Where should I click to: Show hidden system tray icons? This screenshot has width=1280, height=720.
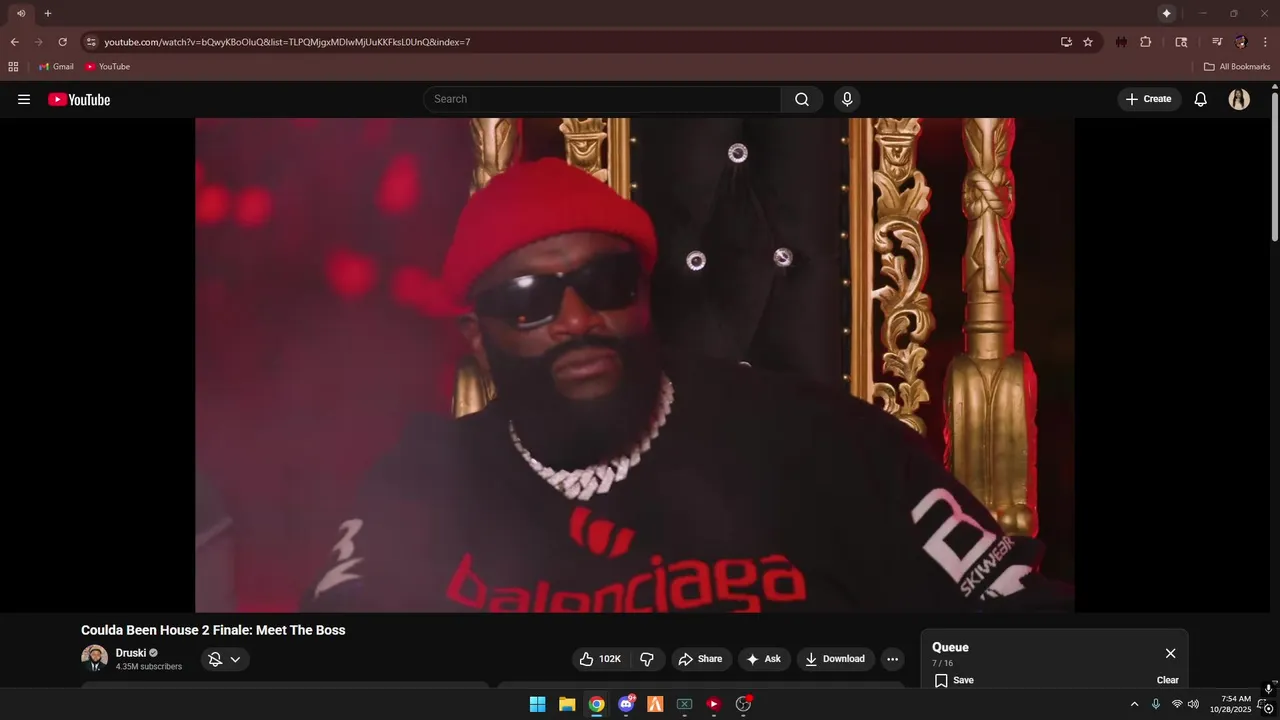pyautogui.click(x=1134, y=704)
